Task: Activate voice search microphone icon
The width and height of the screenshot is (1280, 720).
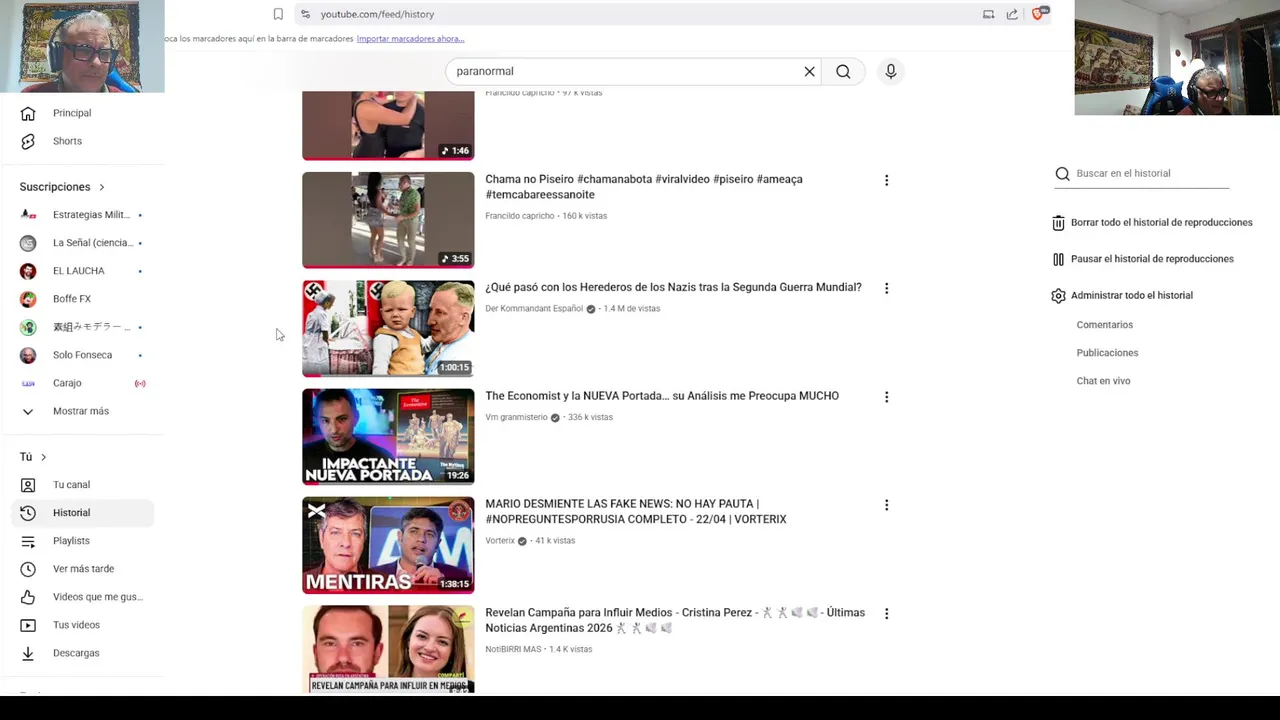Action: tap(890, 71)
